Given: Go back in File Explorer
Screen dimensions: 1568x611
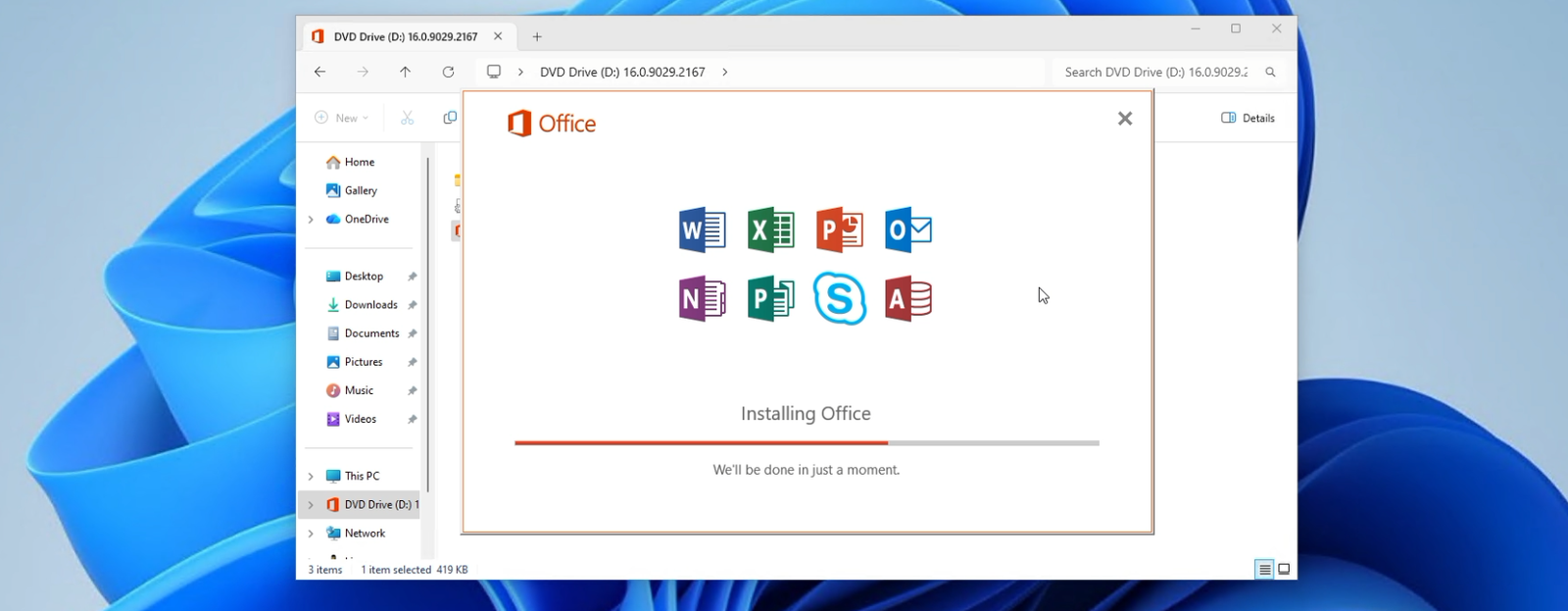Looking at the screenshot, I should (319, 72).
